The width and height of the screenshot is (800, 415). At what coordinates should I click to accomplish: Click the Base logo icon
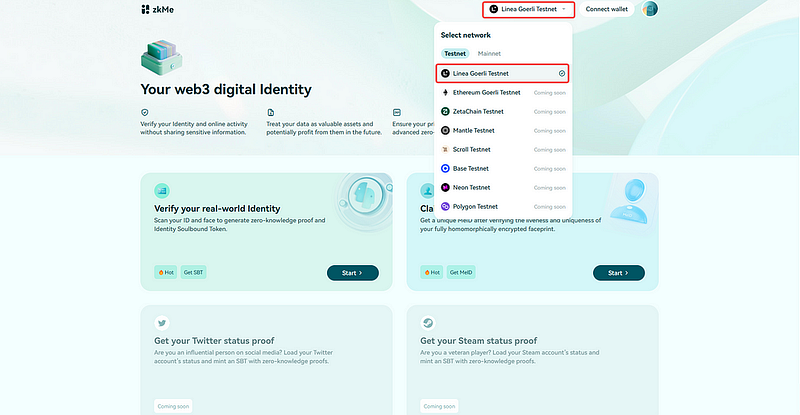click(445, 168)
